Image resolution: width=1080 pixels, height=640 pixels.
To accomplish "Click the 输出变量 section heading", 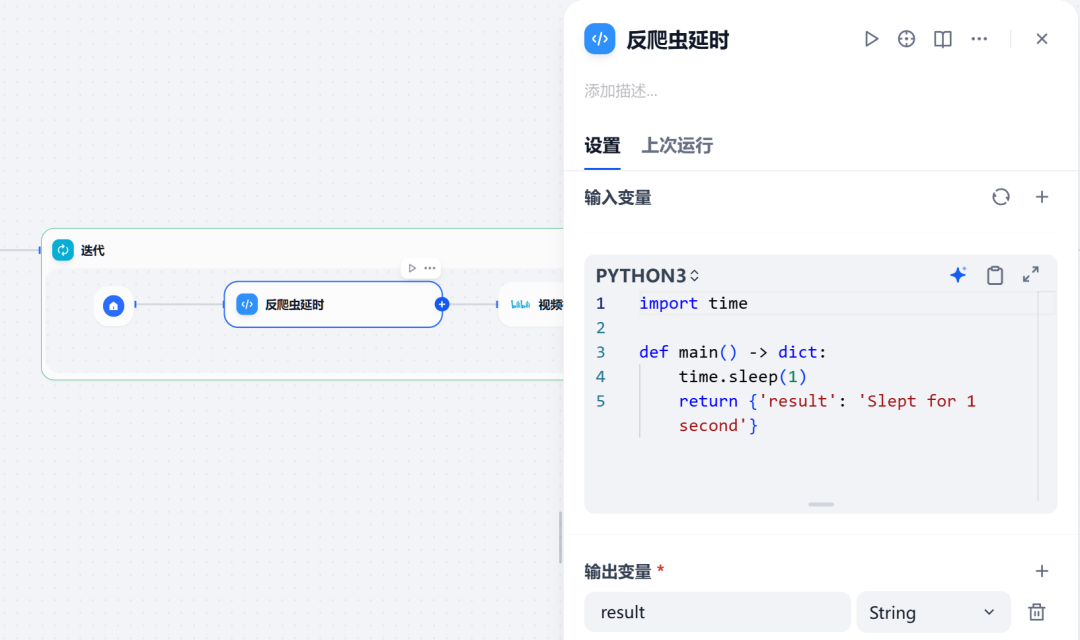I will (618, 572).
